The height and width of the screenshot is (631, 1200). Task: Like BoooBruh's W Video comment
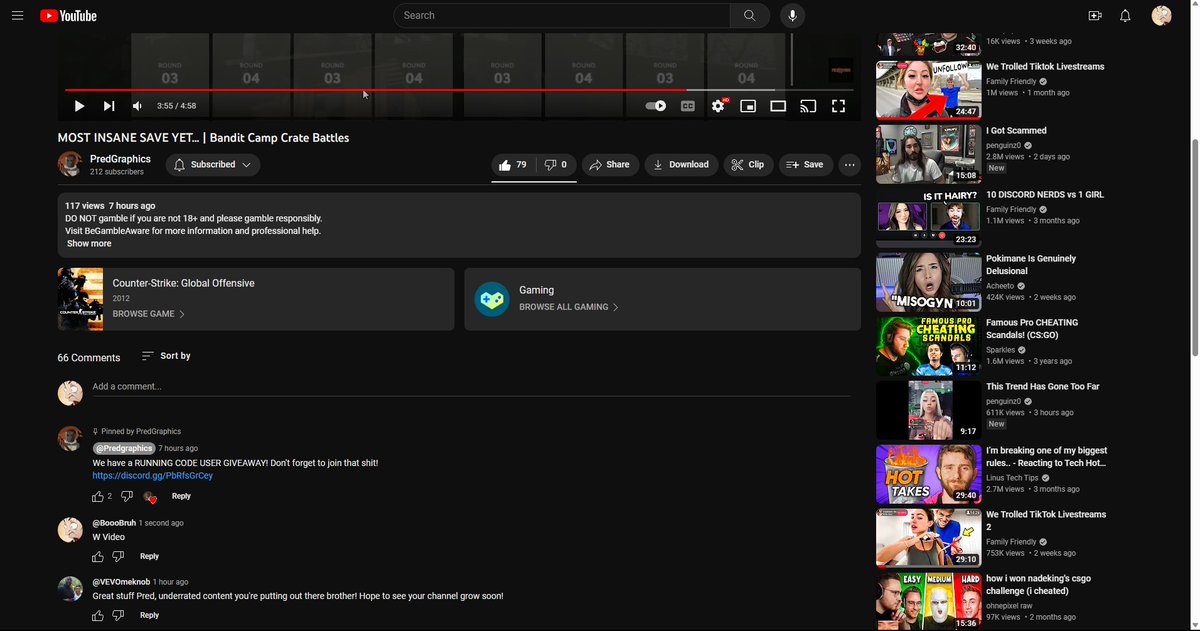click(x=98, y=557)
